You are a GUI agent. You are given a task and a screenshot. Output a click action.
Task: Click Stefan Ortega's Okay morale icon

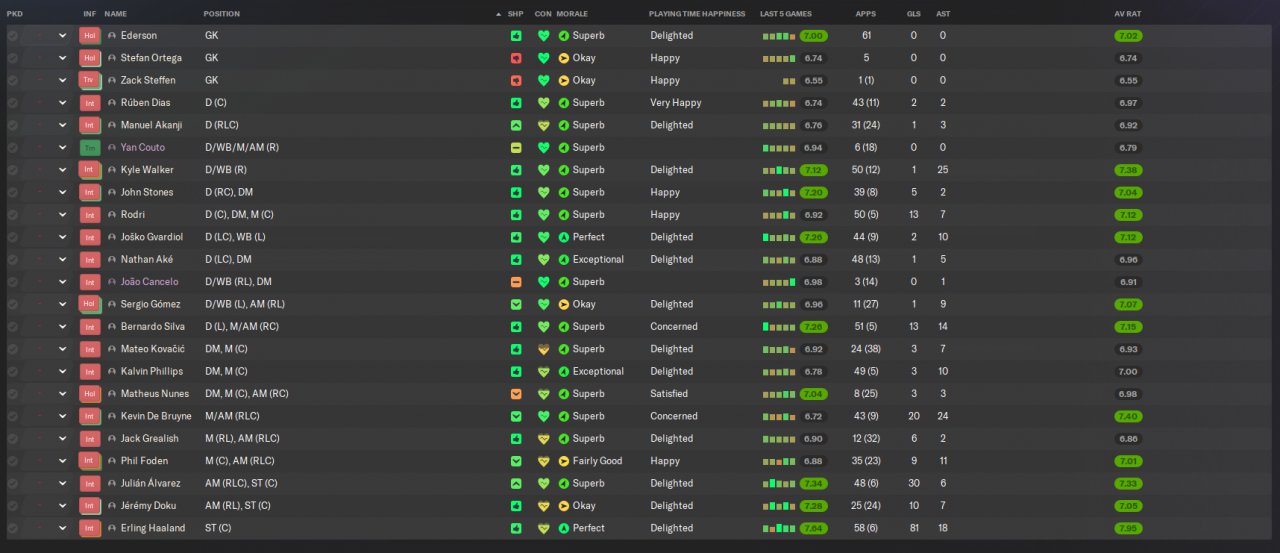click(x=564, y=58)
